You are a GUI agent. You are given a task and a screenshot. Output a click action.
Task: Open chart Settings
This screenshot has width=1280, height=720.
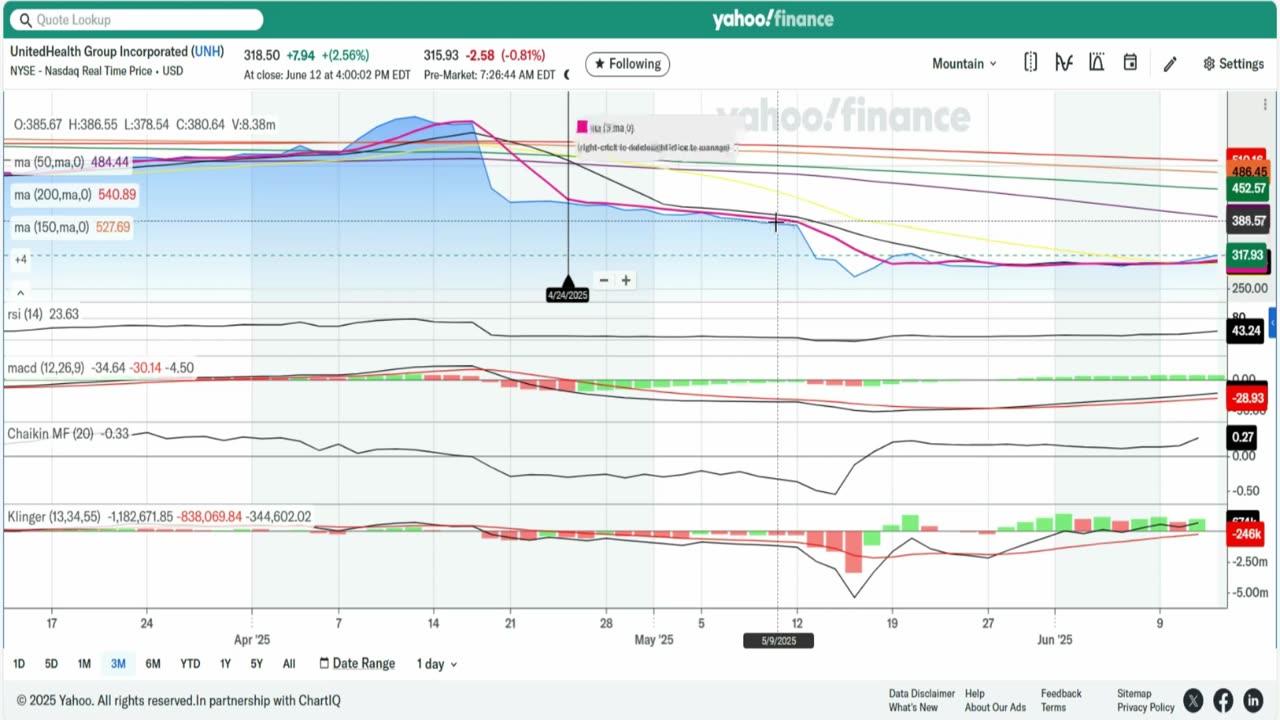(1233, 64)
